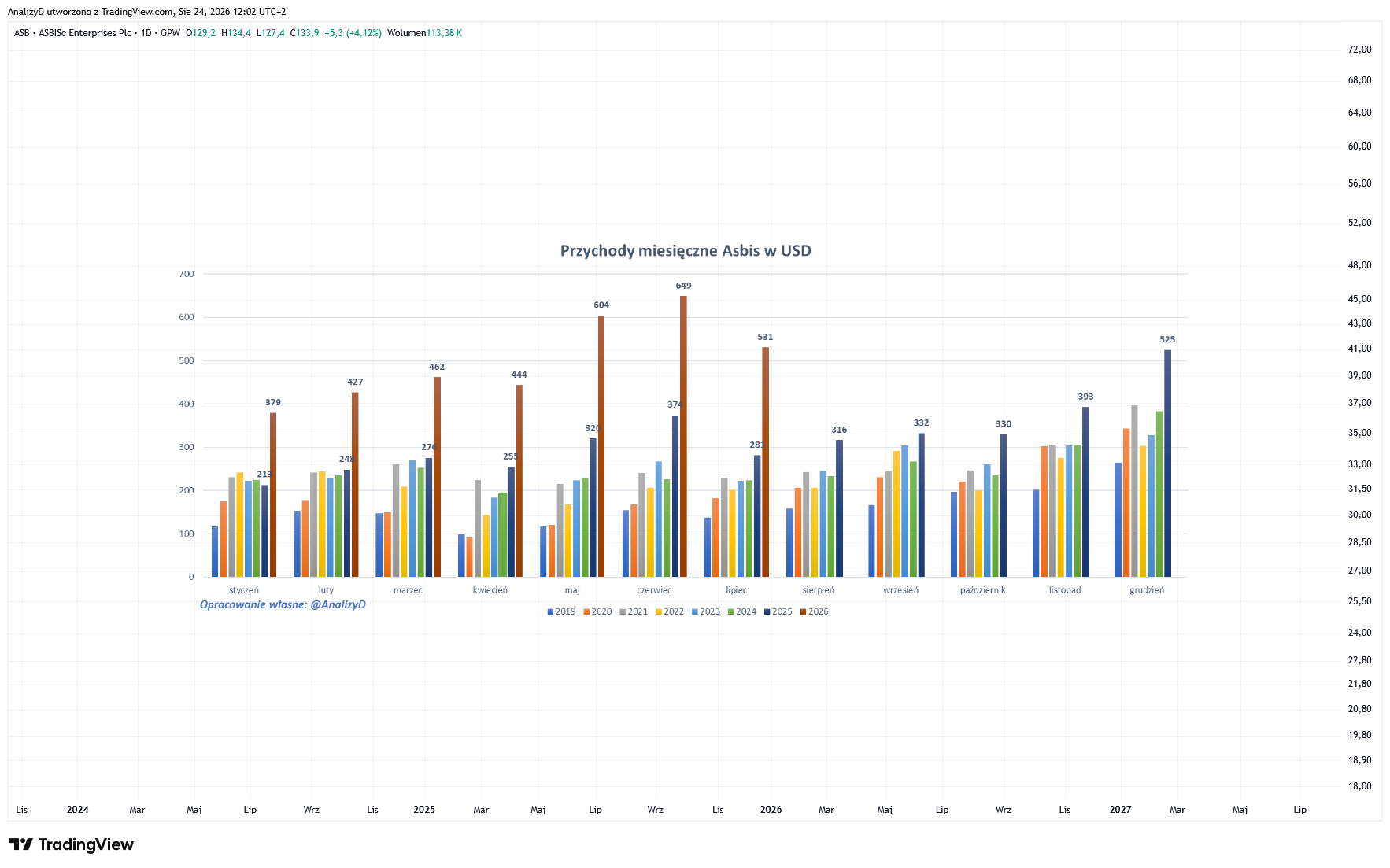Click the 2027 year on the time axis
The width and height of the screenshot is (1390, 868).
[1120, 809]
